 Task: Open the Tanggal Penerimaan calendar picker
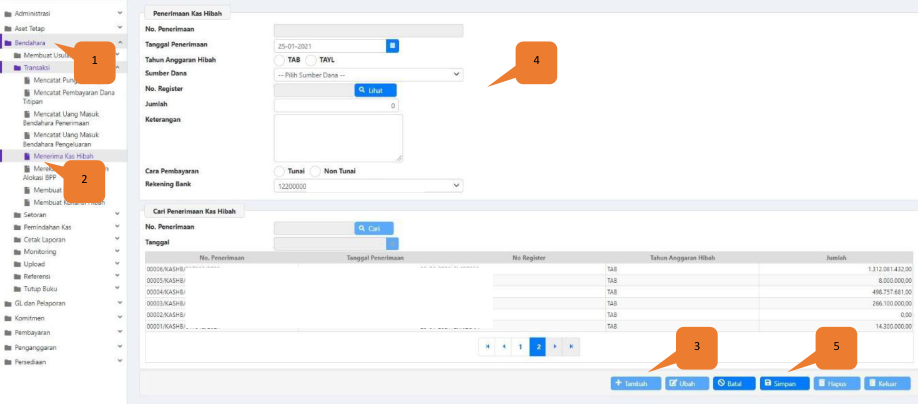coord(393,45)
